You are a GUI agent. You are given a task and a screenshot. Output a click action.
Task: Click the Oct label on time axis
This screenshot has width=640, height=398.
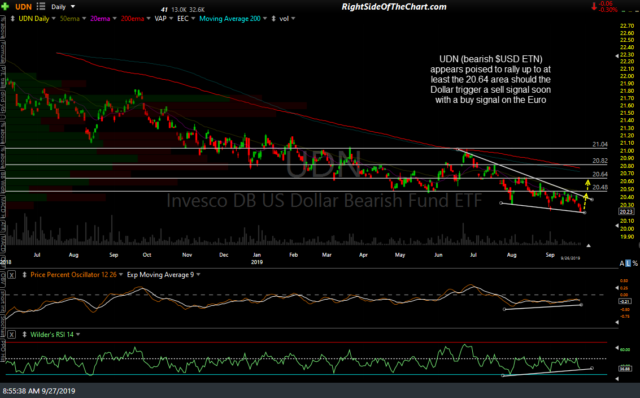tap(147, 255)
